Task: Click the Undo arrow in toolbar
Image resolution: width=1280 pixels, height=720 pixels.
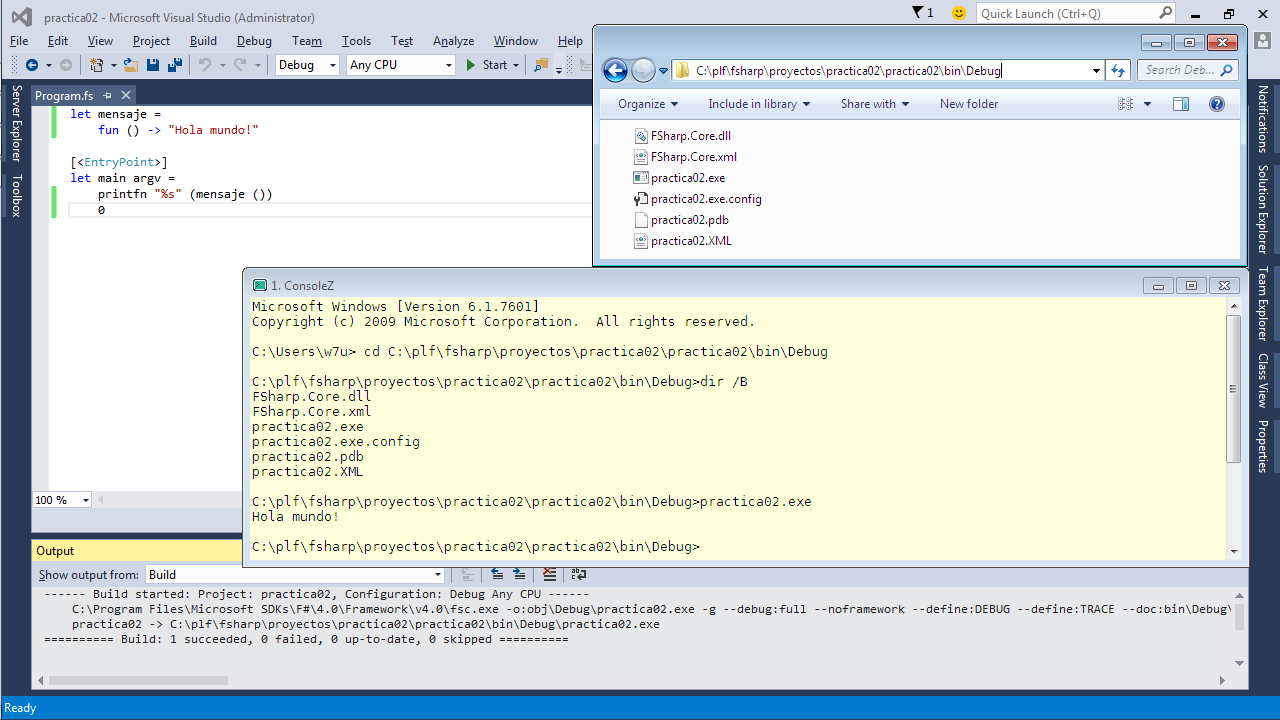Action: click(204, 65)
